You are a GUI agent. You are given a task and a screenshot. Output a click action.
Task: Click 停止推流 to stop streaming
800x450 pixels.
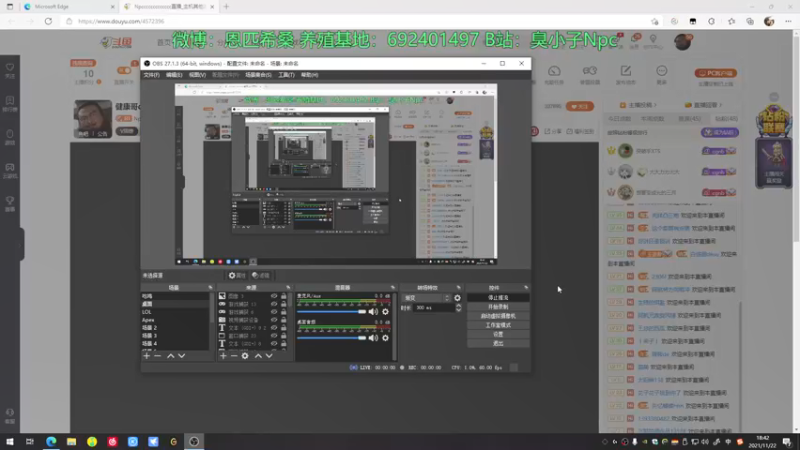pos(498,297)
